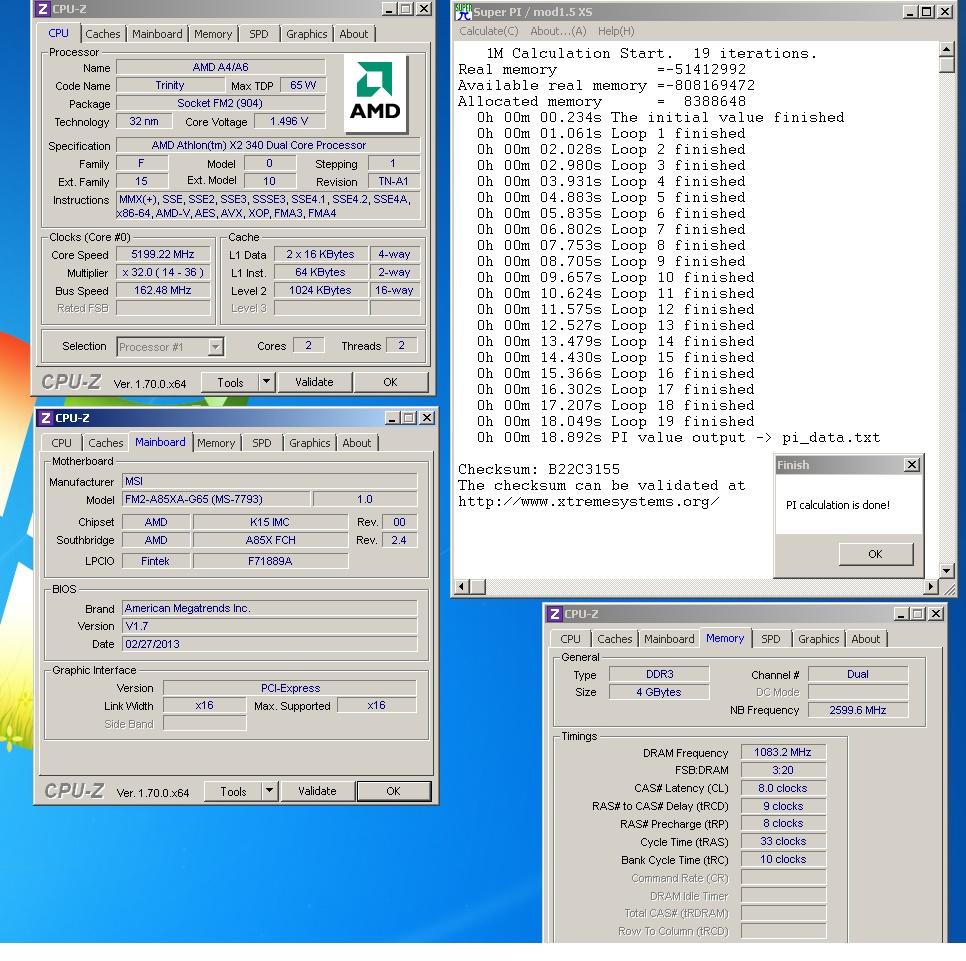Click the Southbridge A85X FCH field

pyautogui.click(x=270, y=540)
